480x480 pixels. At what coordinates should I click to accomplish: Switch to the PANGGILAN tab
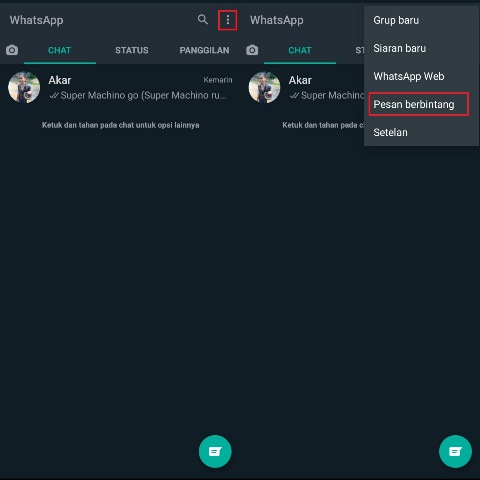[204, 50]
